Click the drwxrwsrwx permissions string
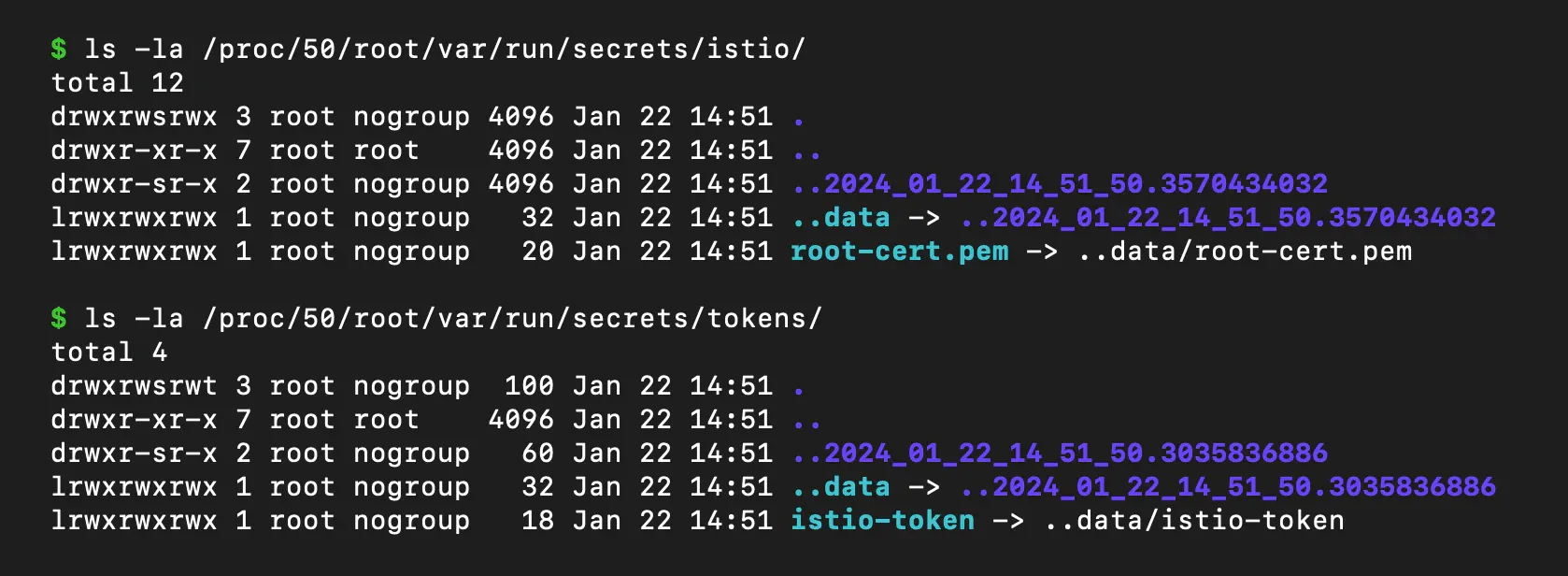 135,117
